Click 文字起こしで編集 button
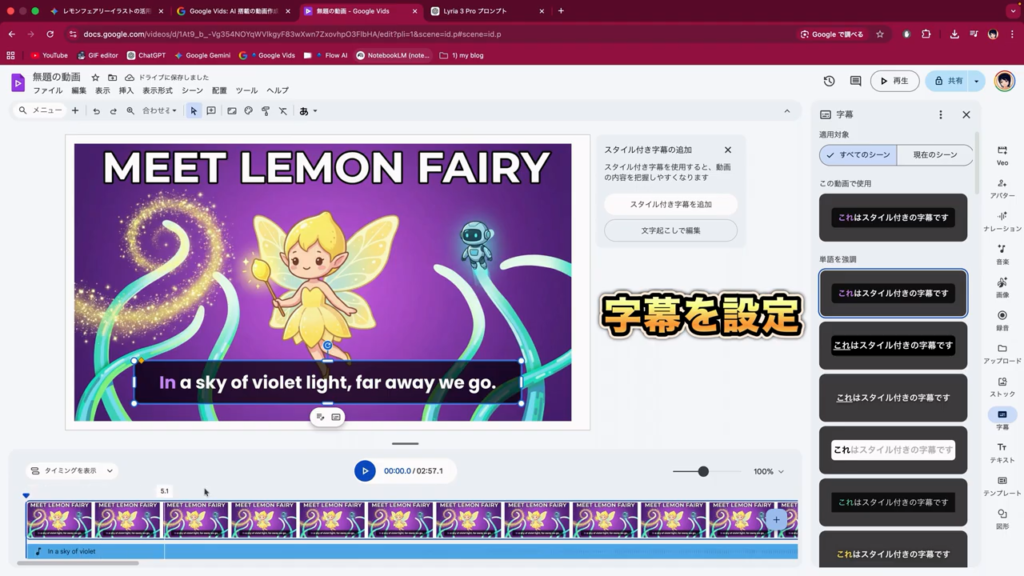The width and height of the screenshot is (1024, 576). (670, 230)
